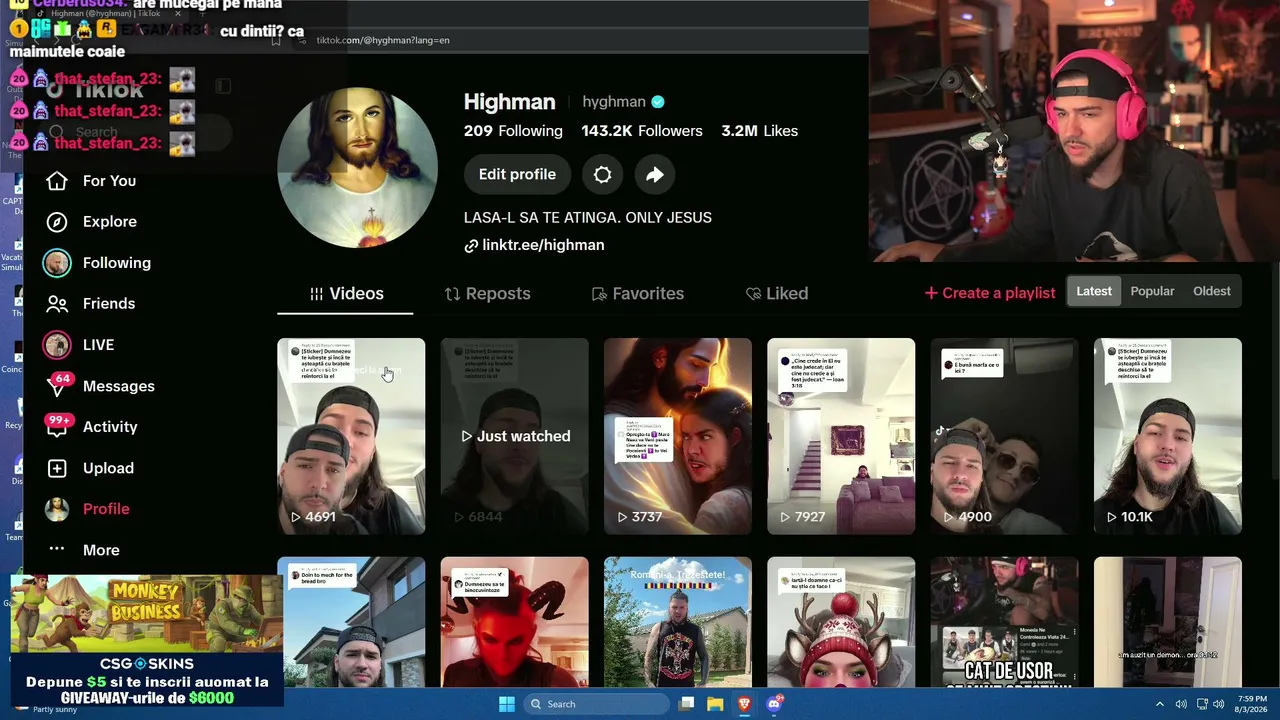1280x720 pixels.
Task: Click the TikTok sidebar collapse icon
Action: pyautogui.click(x=223, y=87)
